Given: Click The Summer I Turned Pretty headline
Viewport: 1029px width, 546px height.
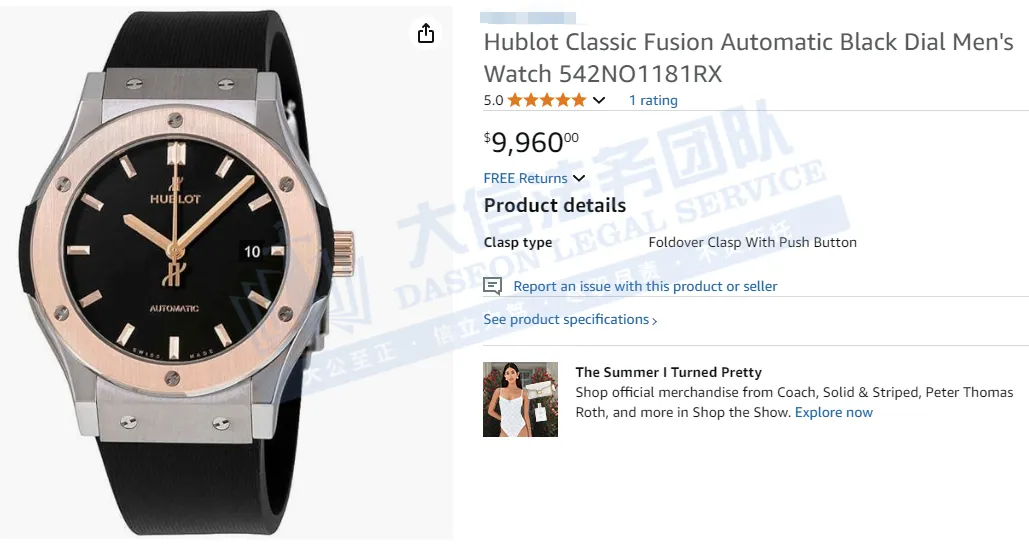Looking at the screenshot, I should coord(668,372).
